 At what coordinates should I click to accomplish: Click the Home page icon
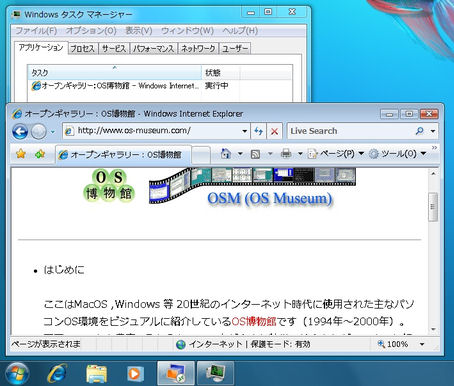pyautogui.click(x=226, y=154)
